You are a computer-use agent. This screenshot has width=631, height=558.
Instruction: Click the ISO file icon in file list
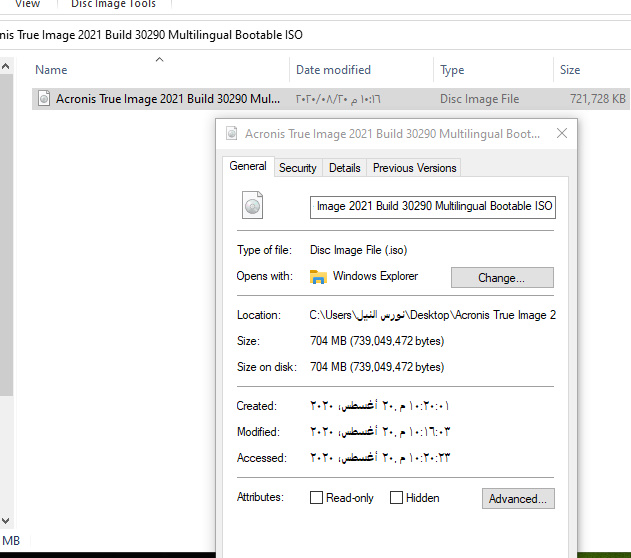(43, 99)
